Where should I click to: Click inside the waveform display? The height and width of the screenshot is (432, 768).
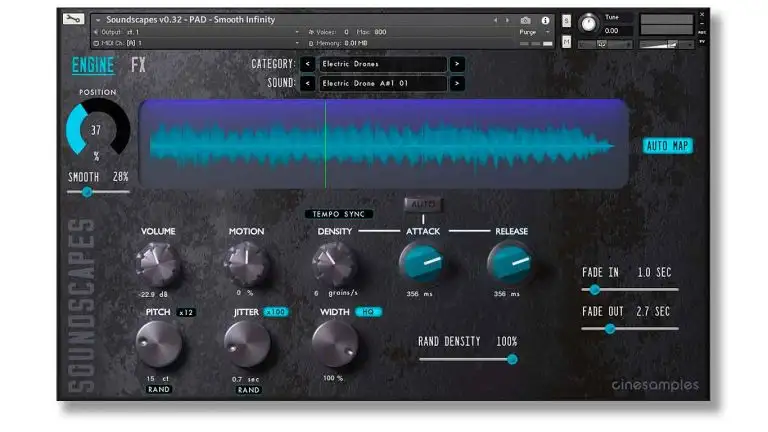coord(383,144)
